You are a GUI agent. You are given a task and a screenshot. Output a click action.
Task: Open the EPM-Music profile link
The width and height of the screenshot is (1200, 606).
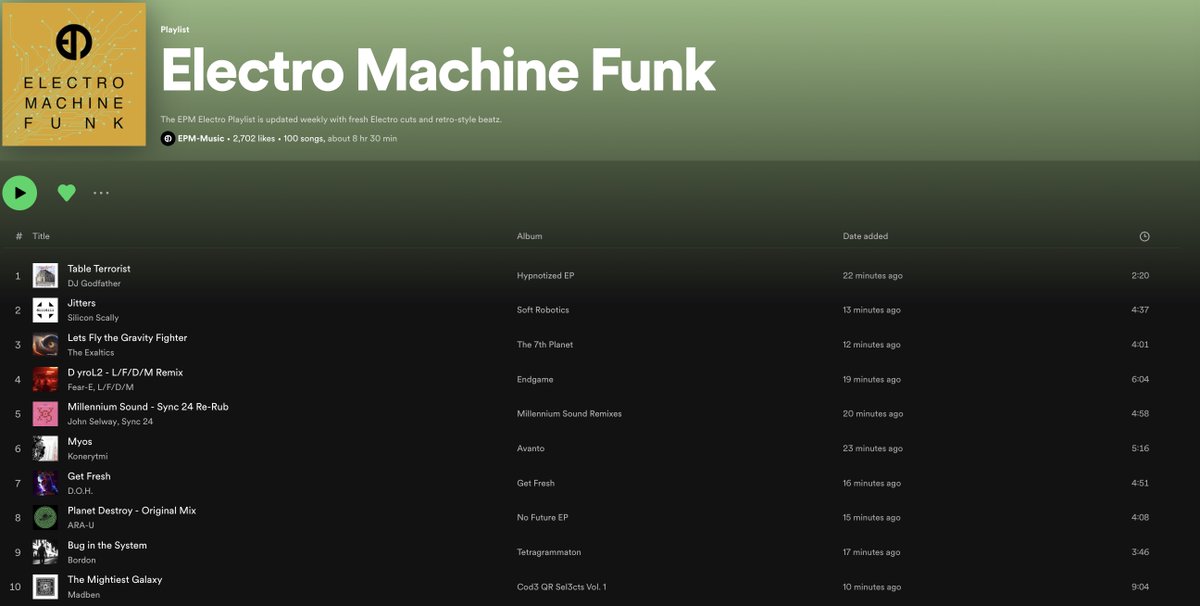tap(201, 138)
